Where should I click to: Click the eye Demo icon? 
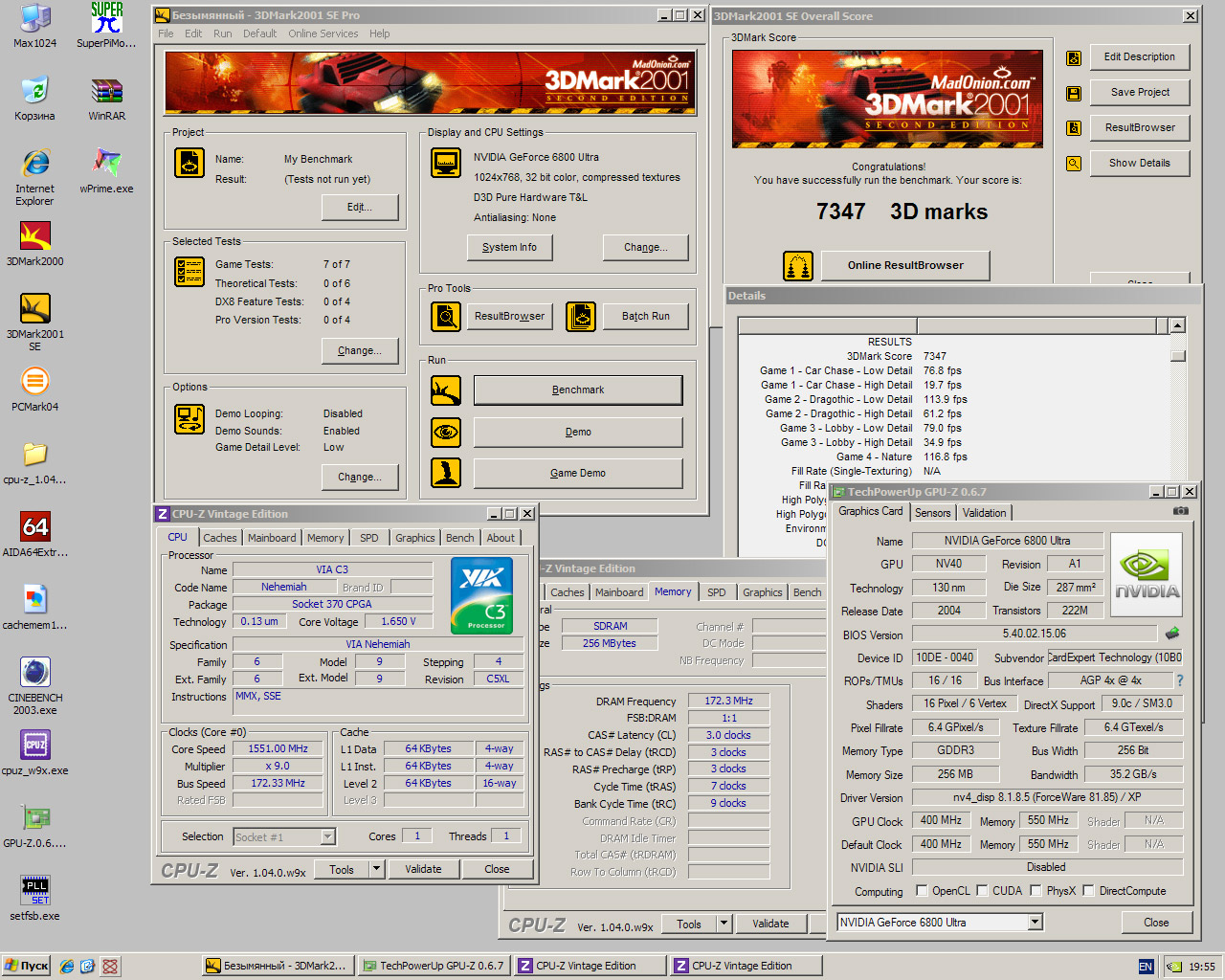coord(446,433)
